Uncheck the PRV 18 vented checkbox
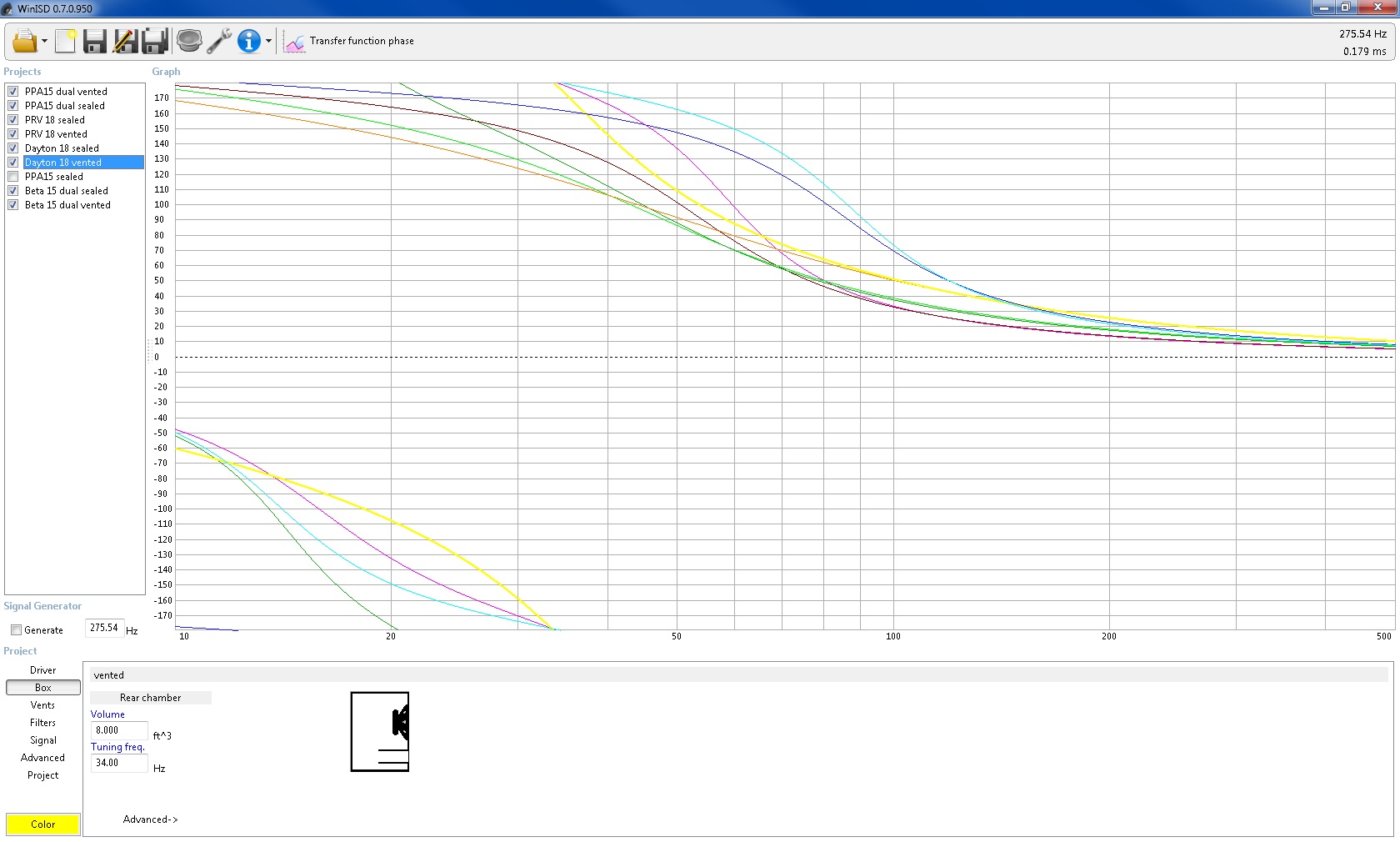The height and width of the screenshot is (842, 1400). tap(13, 134)
